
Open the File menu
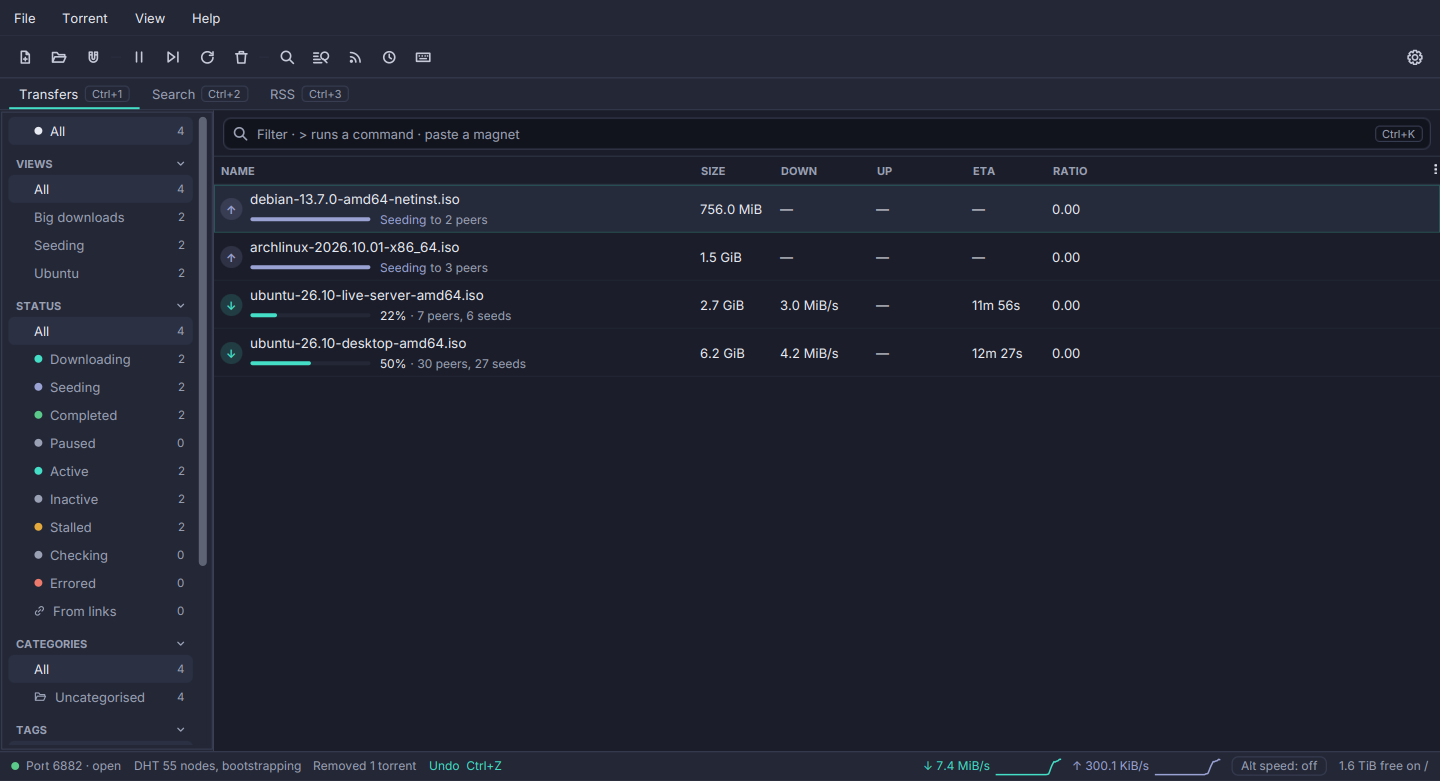tap(25, 18)
